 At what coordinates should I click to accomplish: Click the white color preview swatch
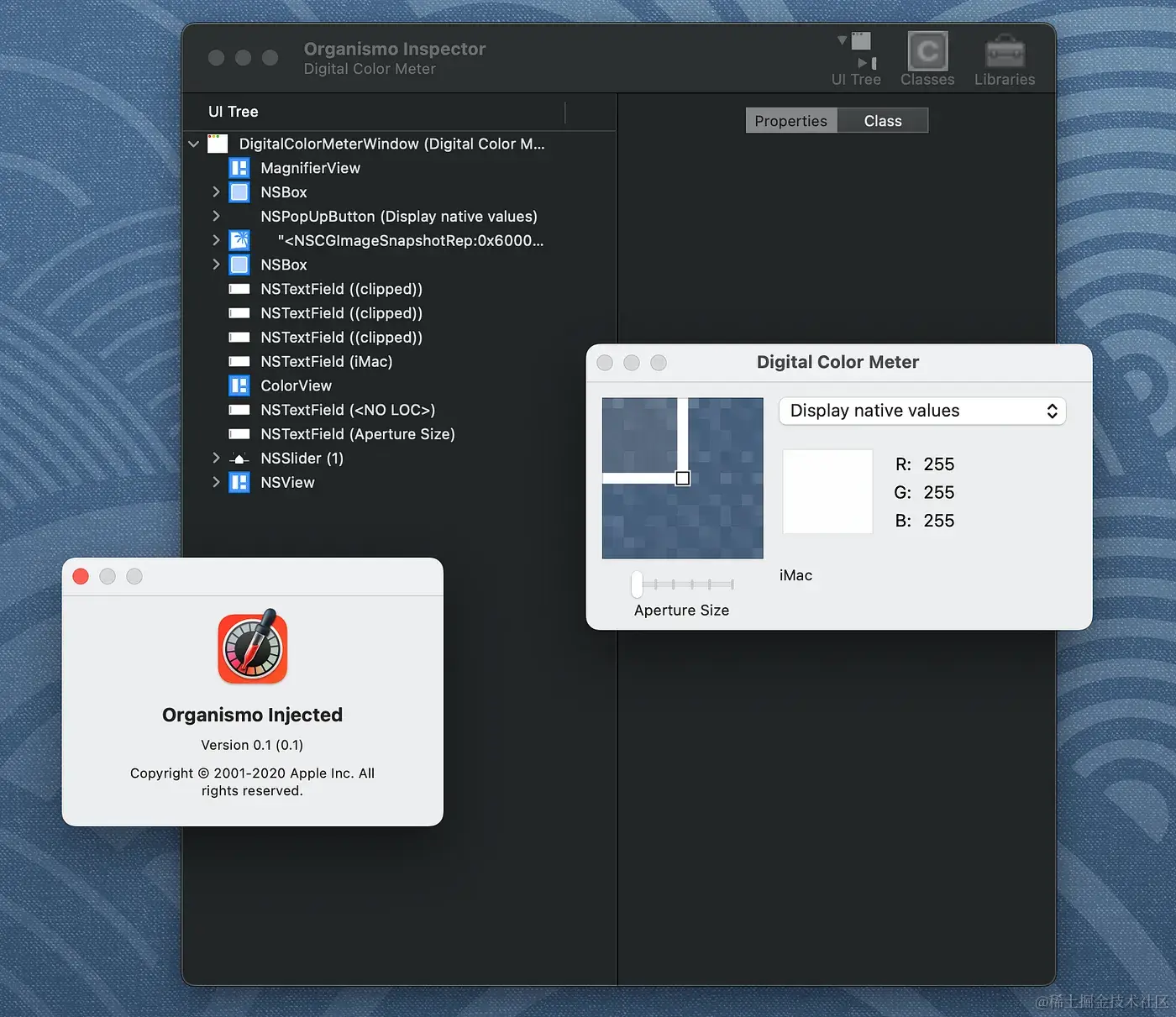click(x=827, y=491)
